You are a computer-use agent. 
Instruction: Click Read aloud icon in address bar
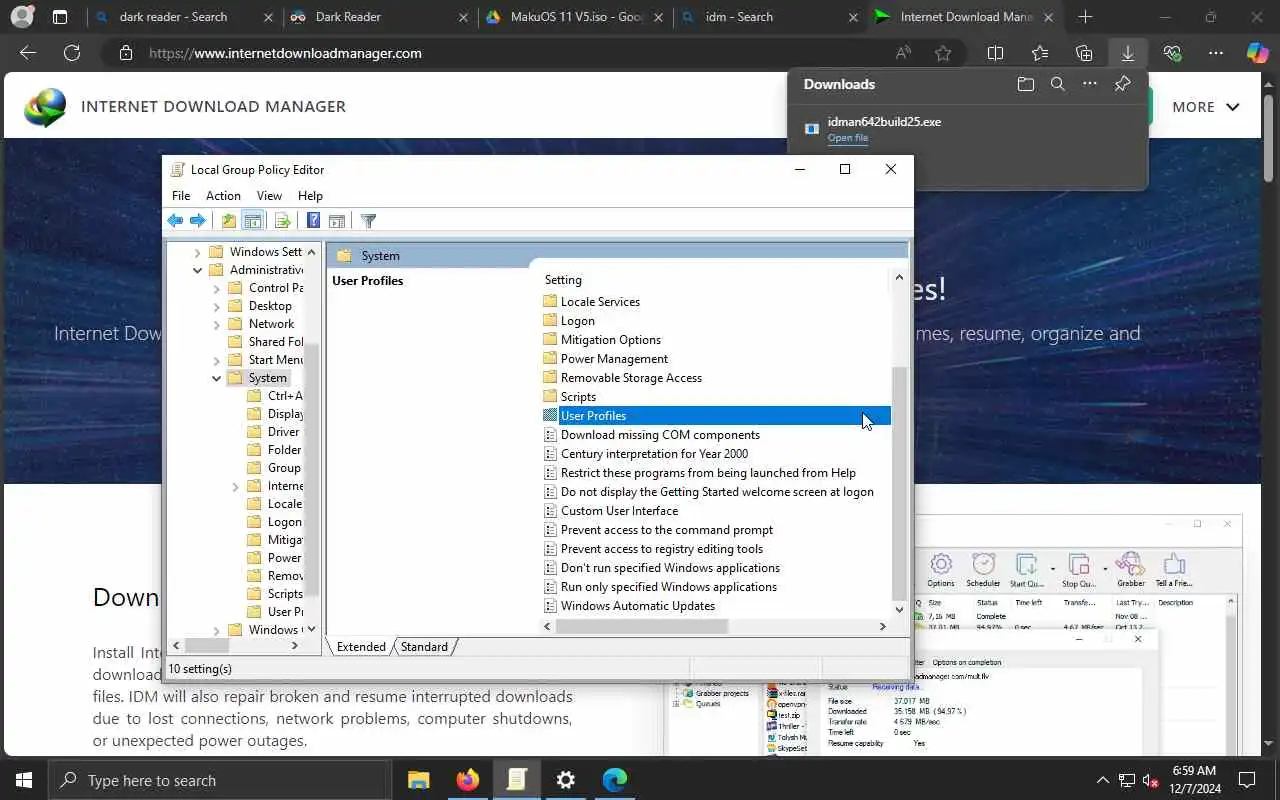pyautogui.click(x=903, y=53)
